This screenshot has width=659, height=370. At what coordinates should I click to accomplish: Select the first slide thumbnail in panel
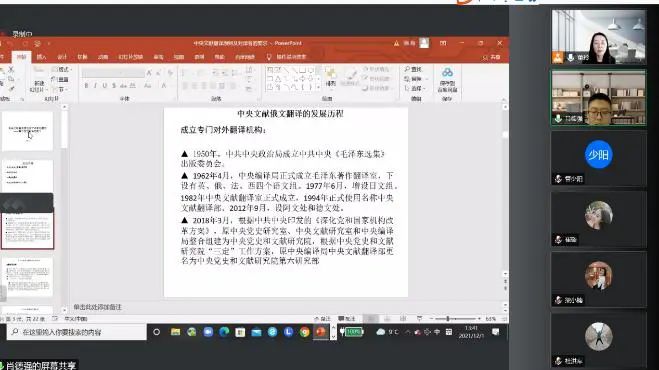click(x=28, y=131)
